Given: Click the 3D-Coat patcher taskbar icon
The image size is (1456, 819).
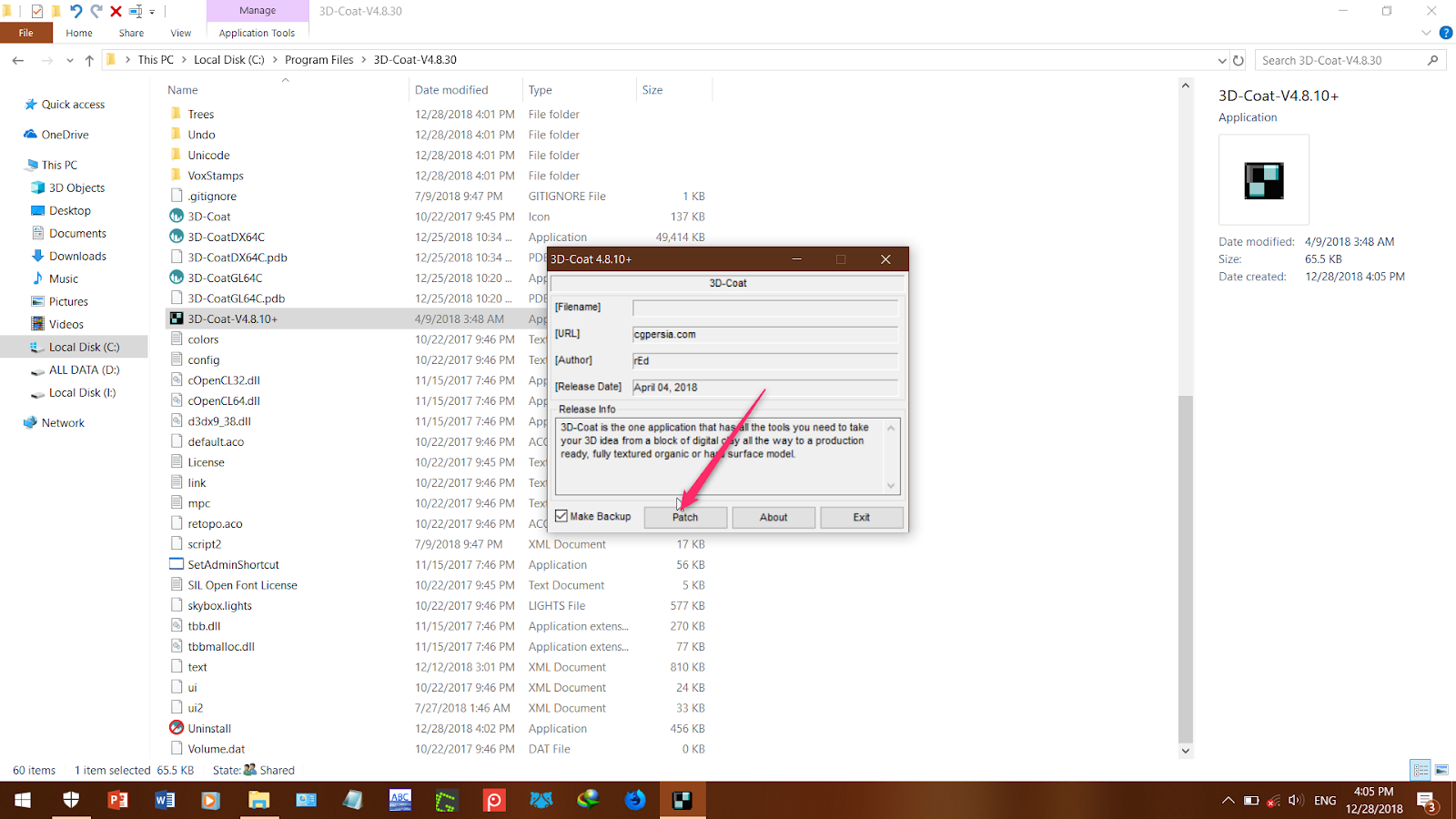Looking at the screenshot, I should tap(682, 800).
